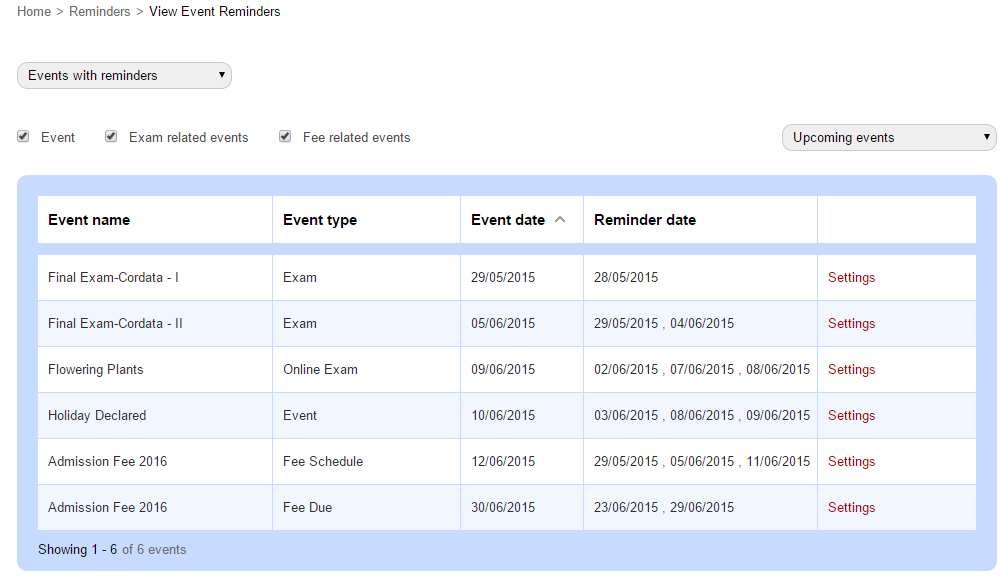Open the Upcoming events dropdown
The height and width of the screenshot is (579, 1008).
889,138
